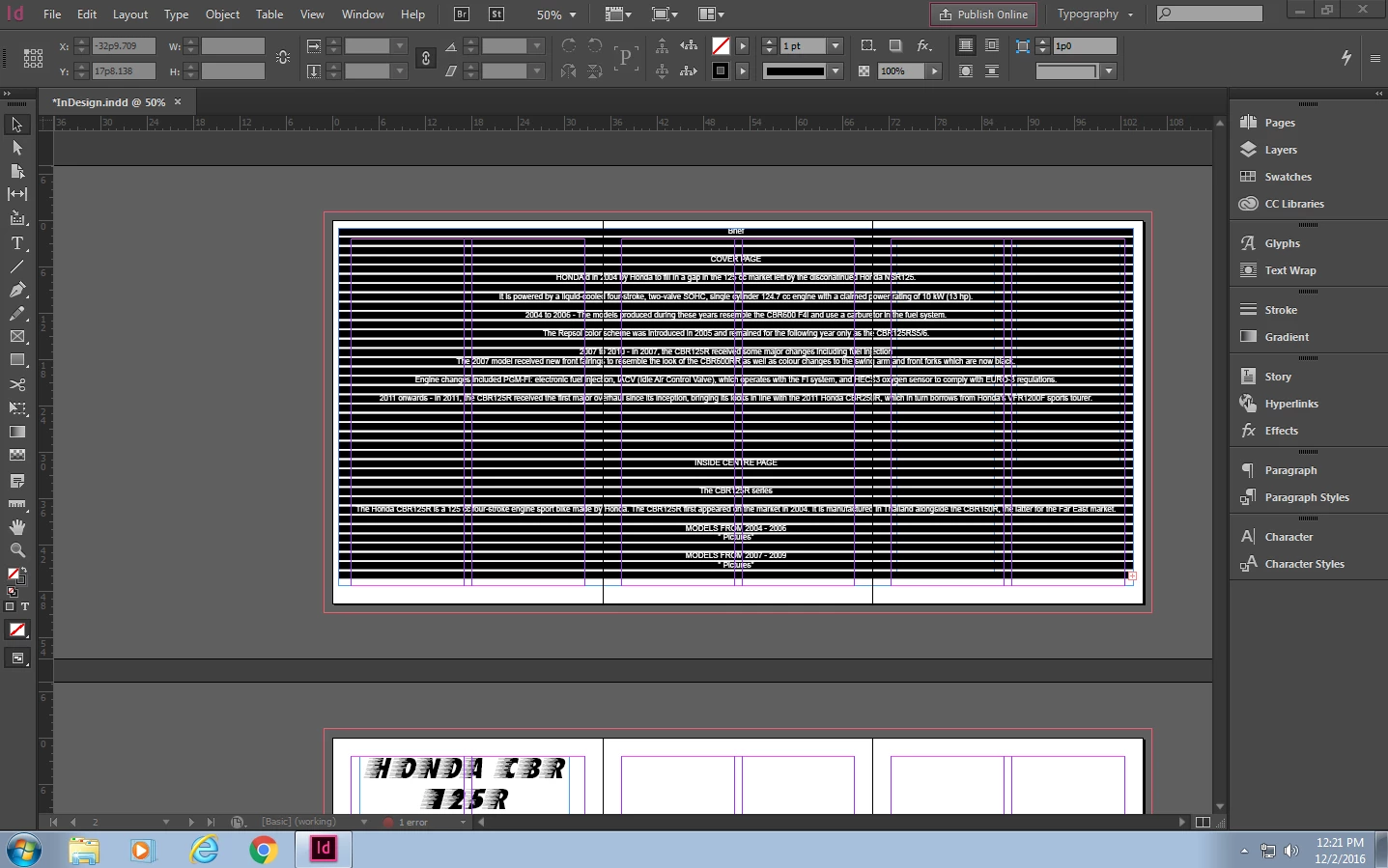Click the fill color swatch in control bar
This screenshot has width=1388, height=868.
tap(721, 45)
